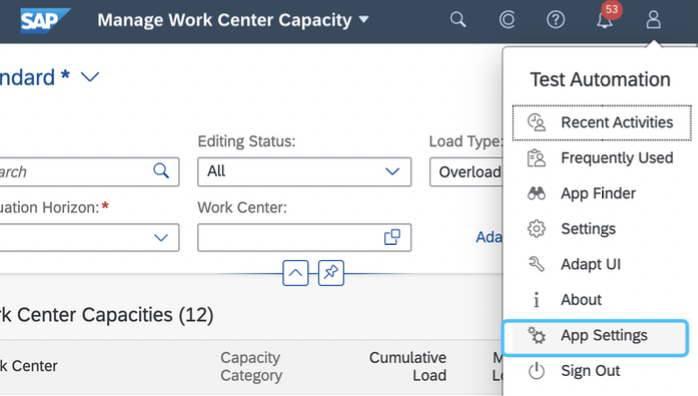The width and height of the screenshot is (698, 396).
Task: Choose App Settings in the user menu
Action: [x=595, y=337]
